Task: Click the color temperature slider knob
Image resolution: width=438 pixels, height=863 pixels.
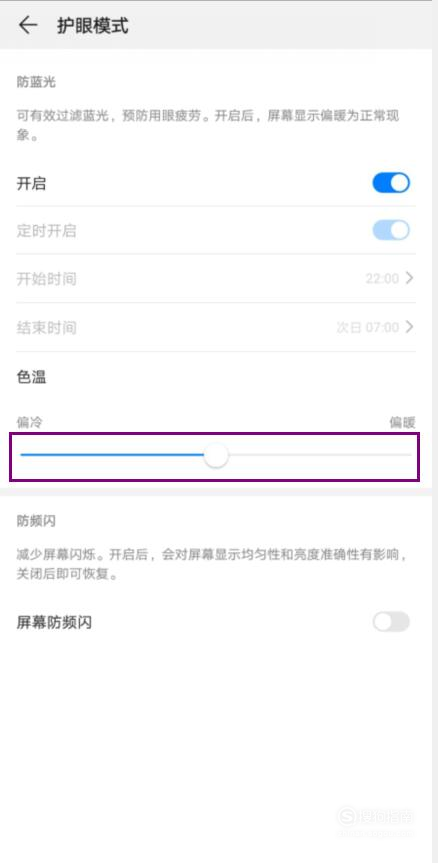Action: pyautogui.click(x=216, y=456)
